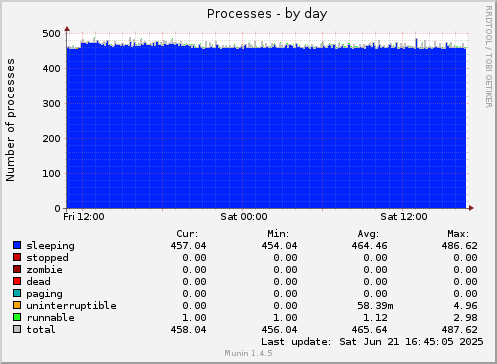This screenshot has width=497, height=364.
Task: Click uninterruptible average value 58.39m
Action: pyautogui.click(x=375, y=306)
